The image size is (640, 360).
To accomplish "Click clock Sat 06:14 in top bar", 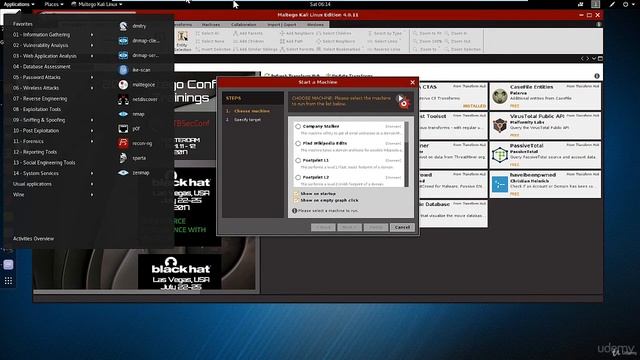I will 320,4.
